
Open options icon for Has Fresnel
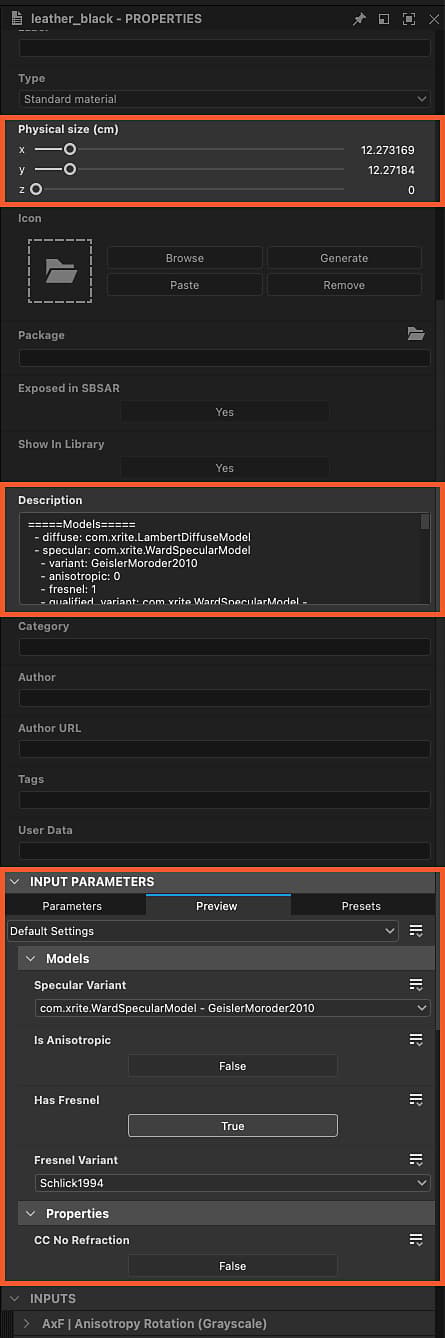pos(416,1100)
